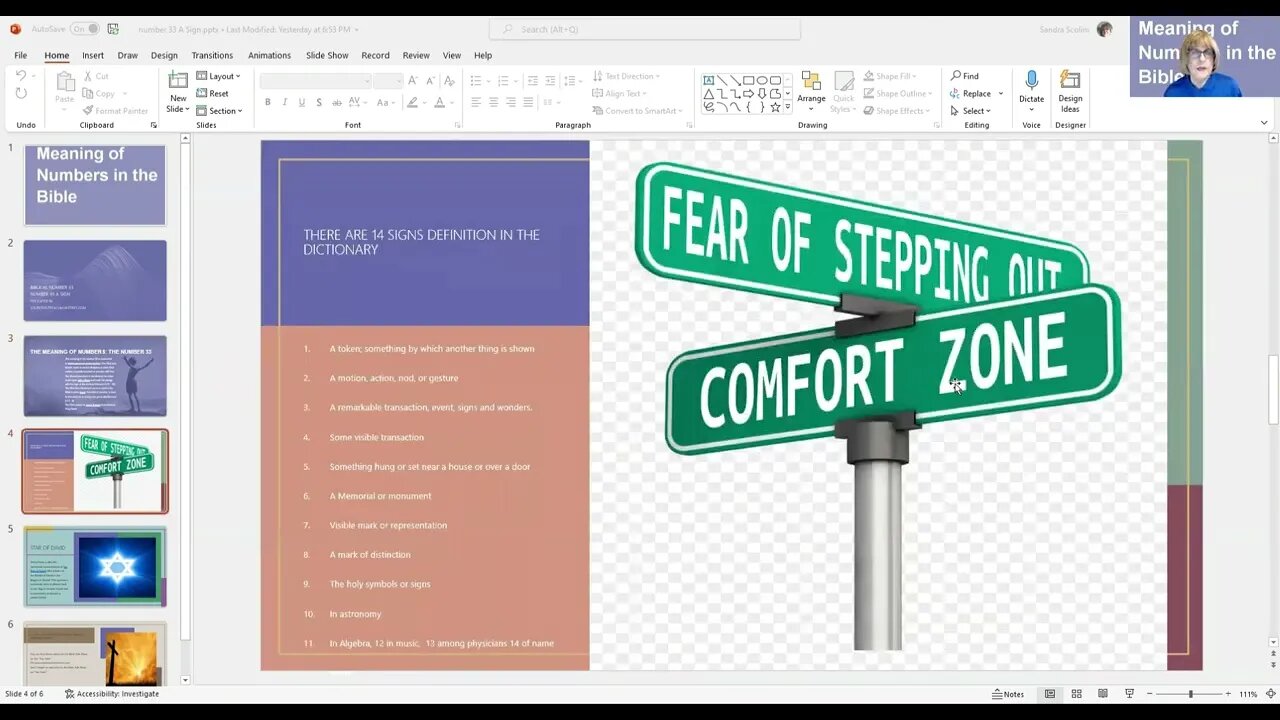
Task: Apply Strikethrough formatting
Action: pyautogui.click(x=335, y=102)
